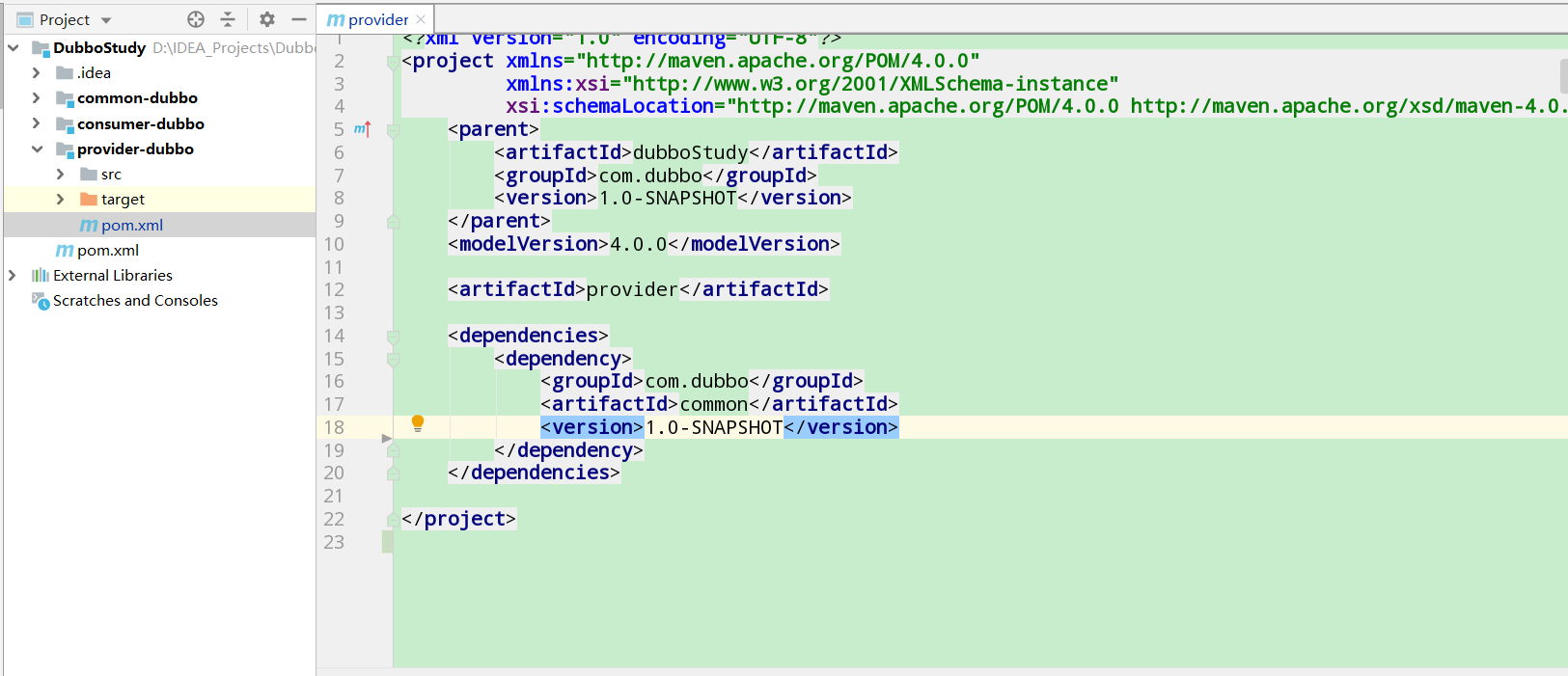Fold the dependencies block at line 14

[x=393, y=337]
